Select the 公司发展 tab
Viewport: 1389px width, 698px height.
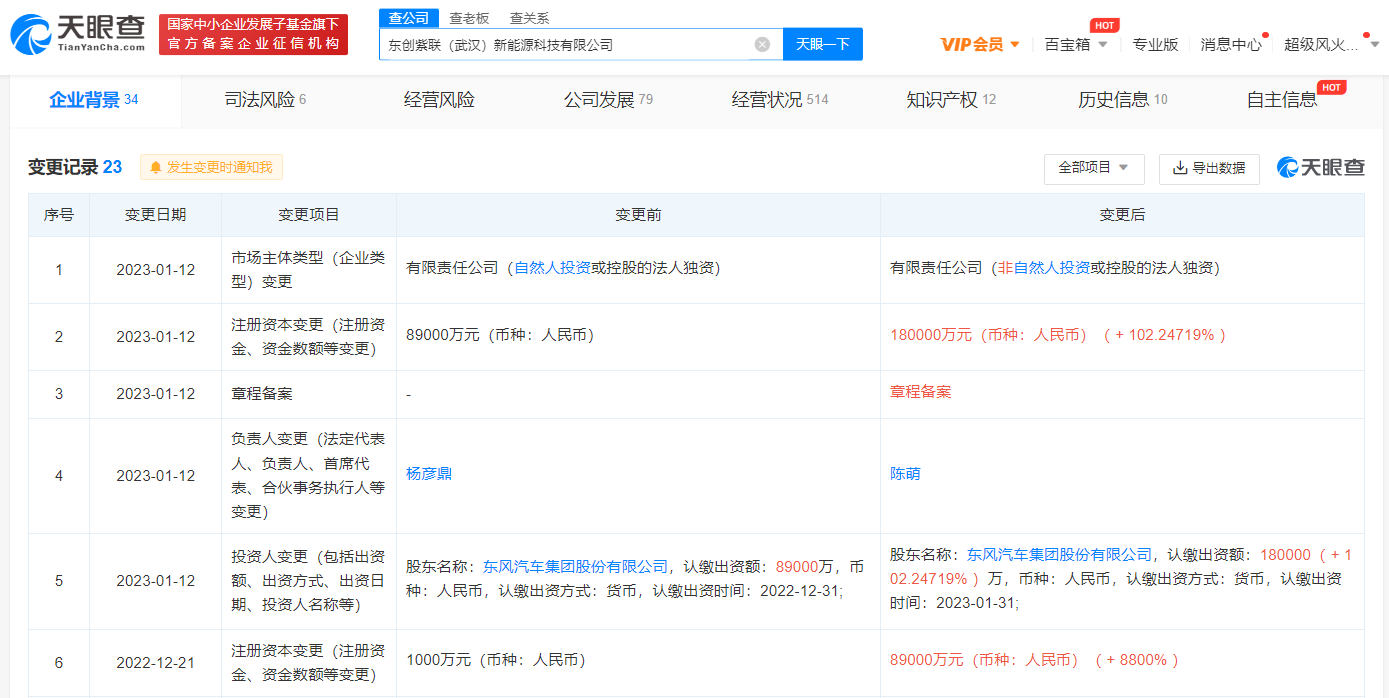(608, 100)
